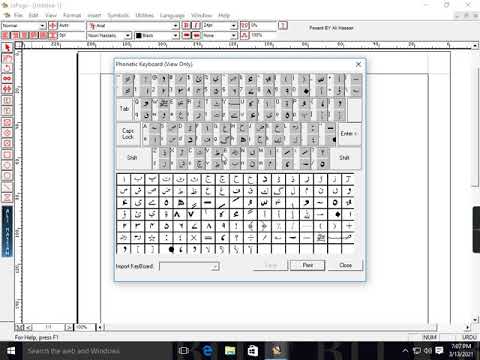The width and height of the screenshot is (480, 360).
Task: Click the black color swatch in toolbar
Action: pos(139,35)
